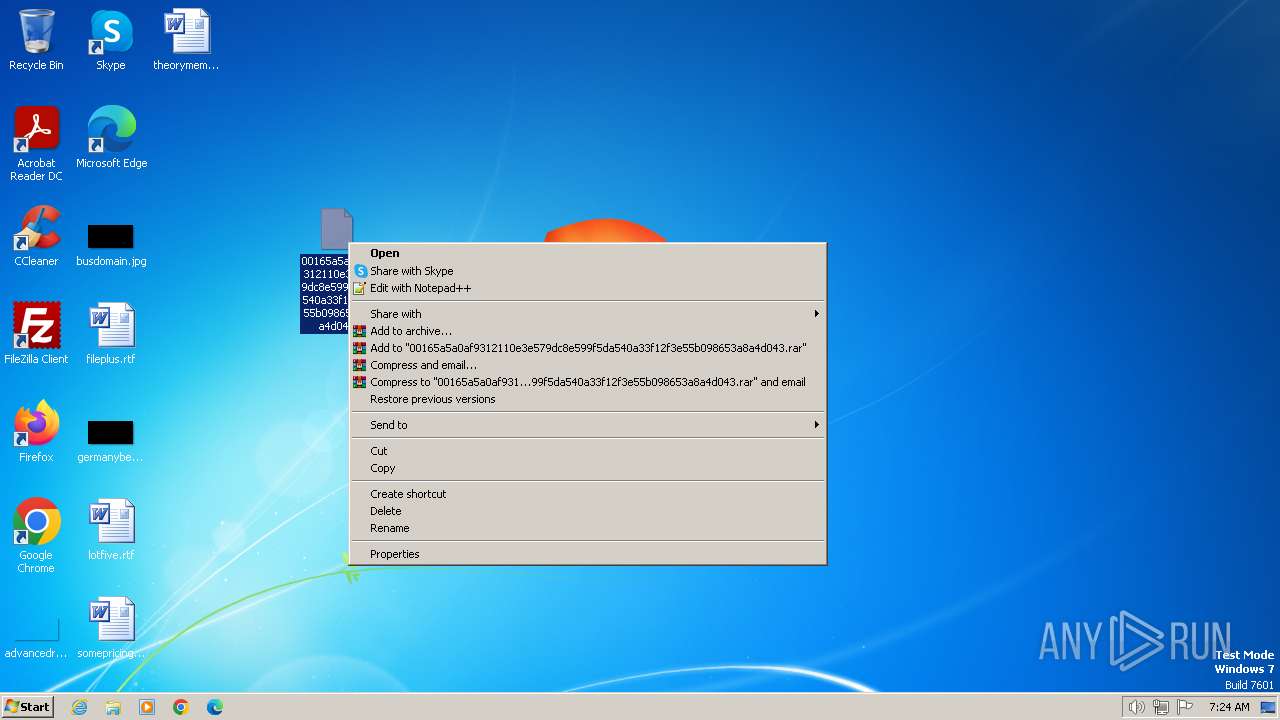The image size is (1280, 720).
Task: Open Windows Explorer from the taskbar
Action: (113, 707)
